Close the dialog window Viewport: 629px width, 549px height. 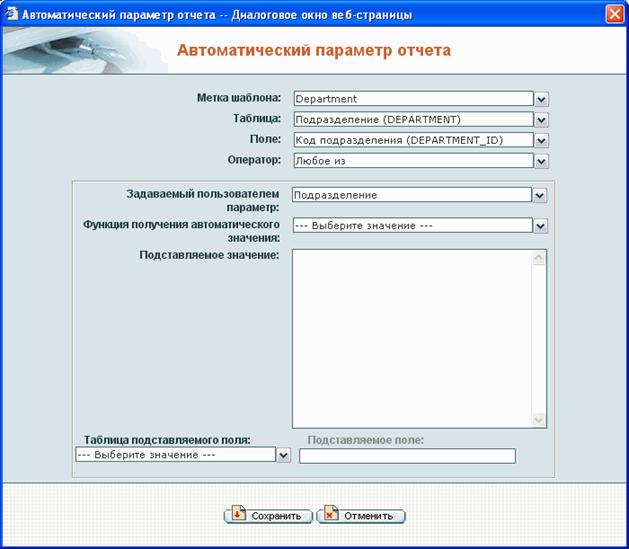pos(615,15)
